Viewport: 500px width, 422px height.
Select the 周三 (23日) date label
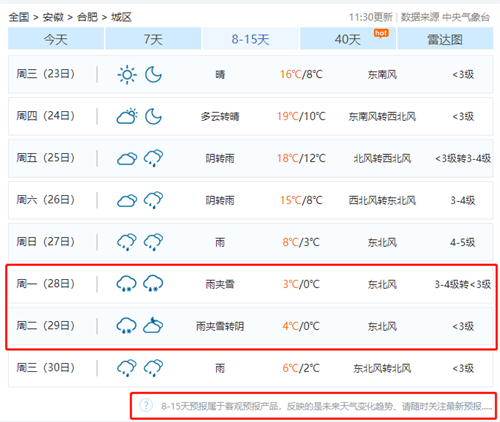(x=46, y=74)
